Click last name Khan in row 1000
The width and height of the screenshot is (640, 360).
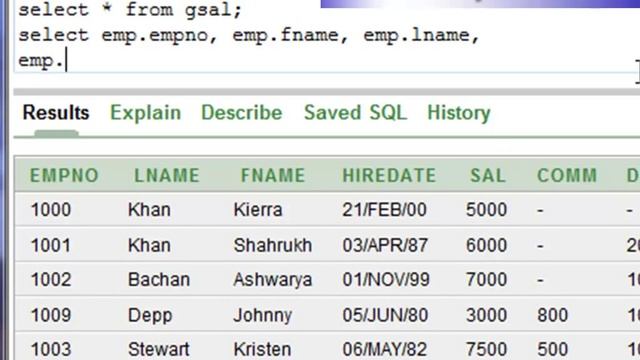pos(149,210)
